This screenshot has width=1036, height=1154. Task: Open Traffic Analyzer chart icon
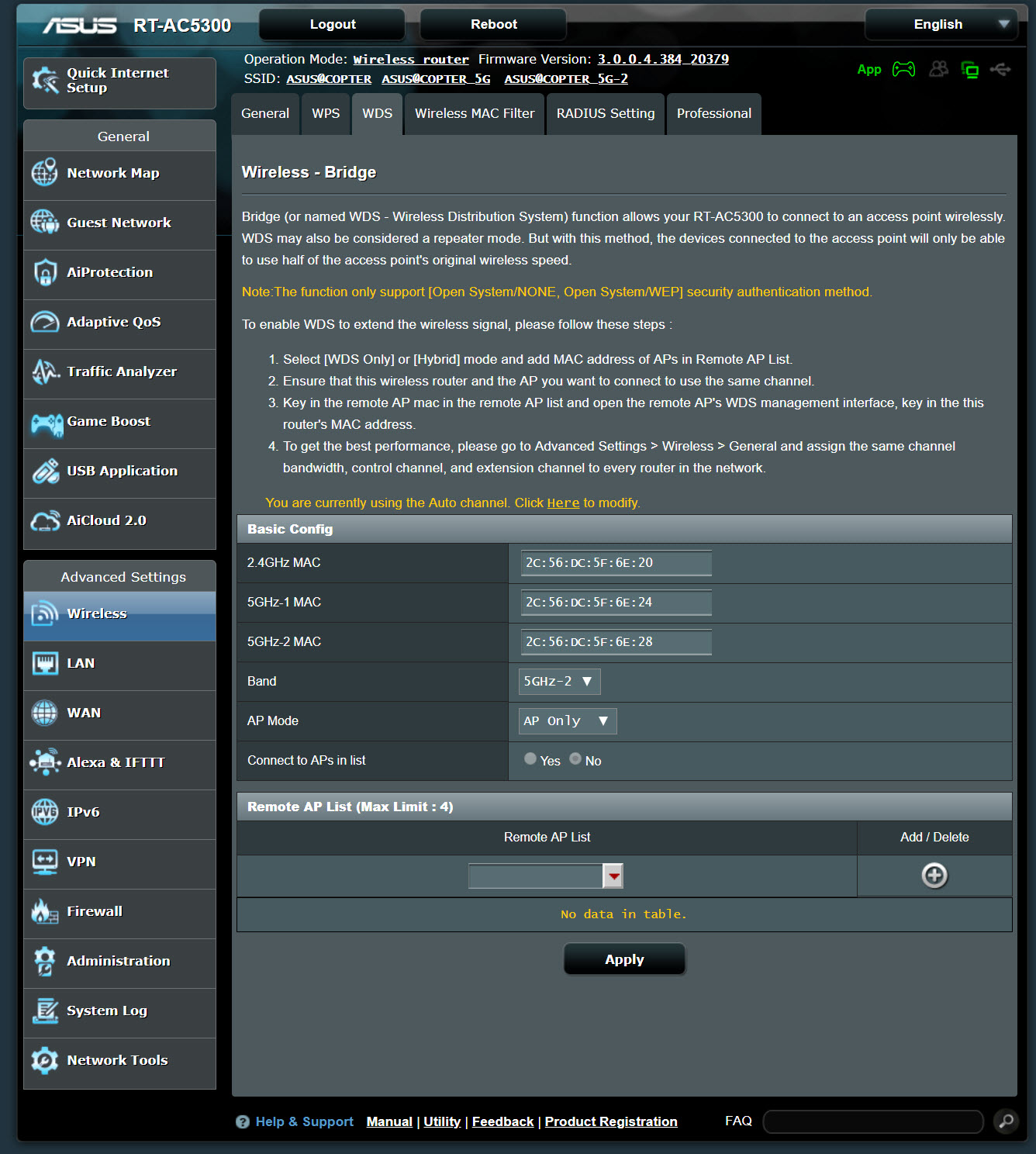click(45, 371)
